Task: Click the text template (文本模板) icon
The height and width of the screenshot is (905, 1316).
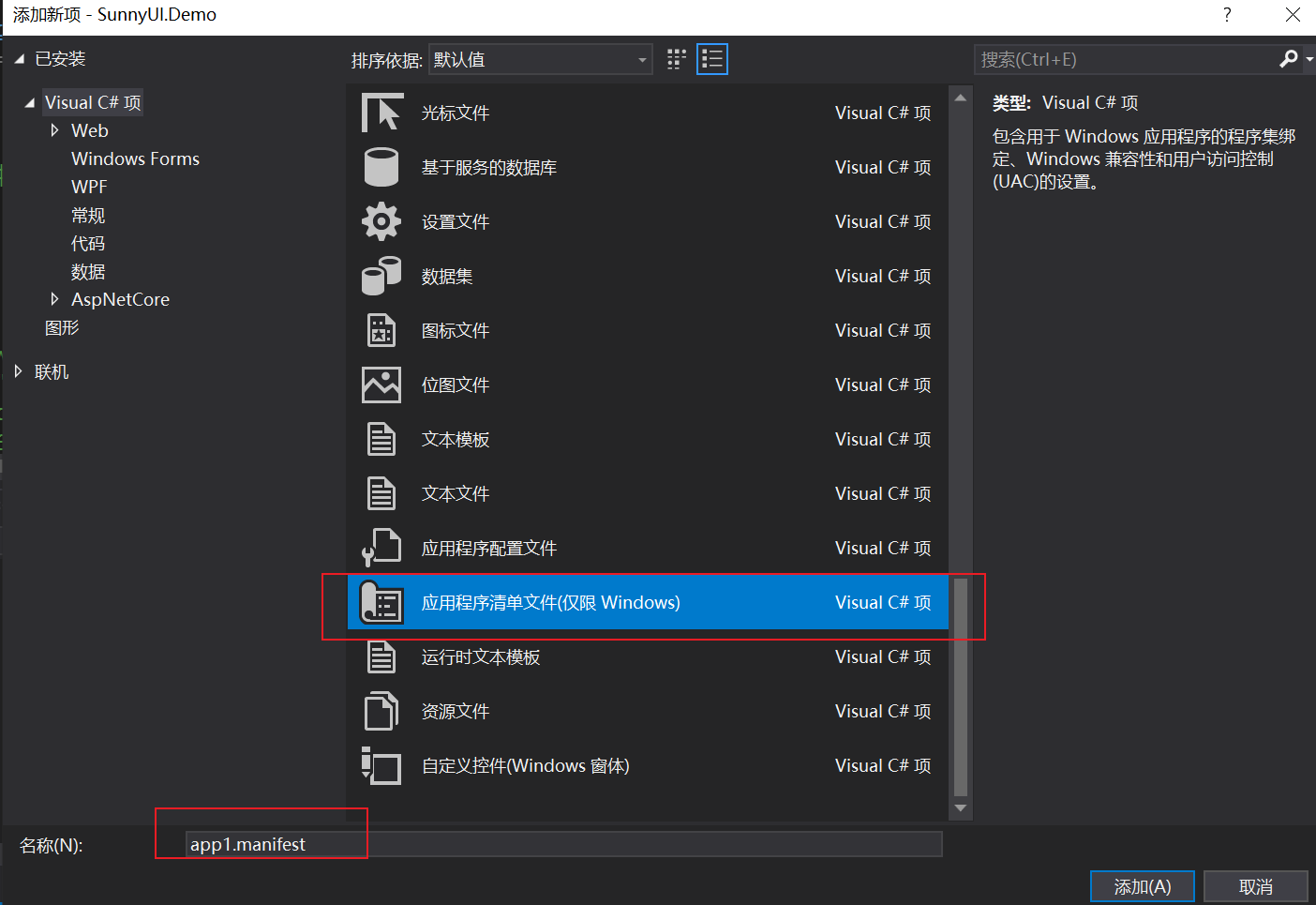Action: click(381, 439)
